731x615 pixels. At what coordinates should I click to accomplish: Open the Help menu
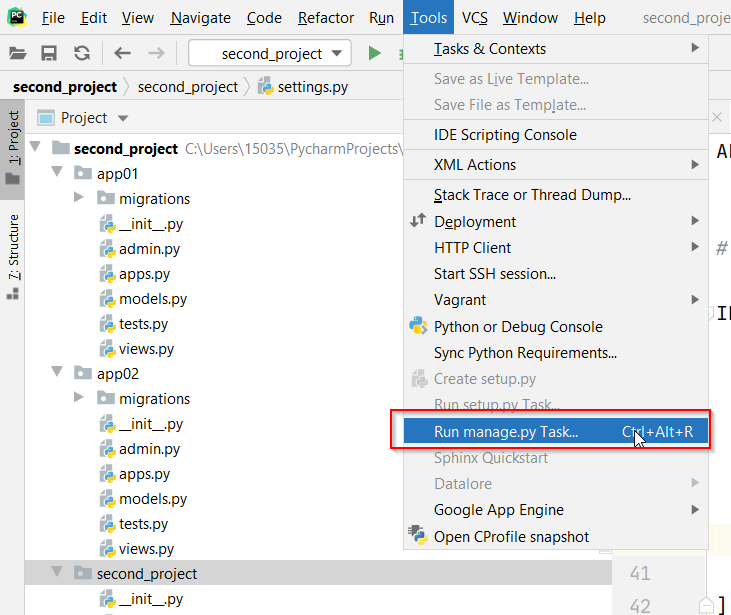pyautogui.click(x=590, y=18)
